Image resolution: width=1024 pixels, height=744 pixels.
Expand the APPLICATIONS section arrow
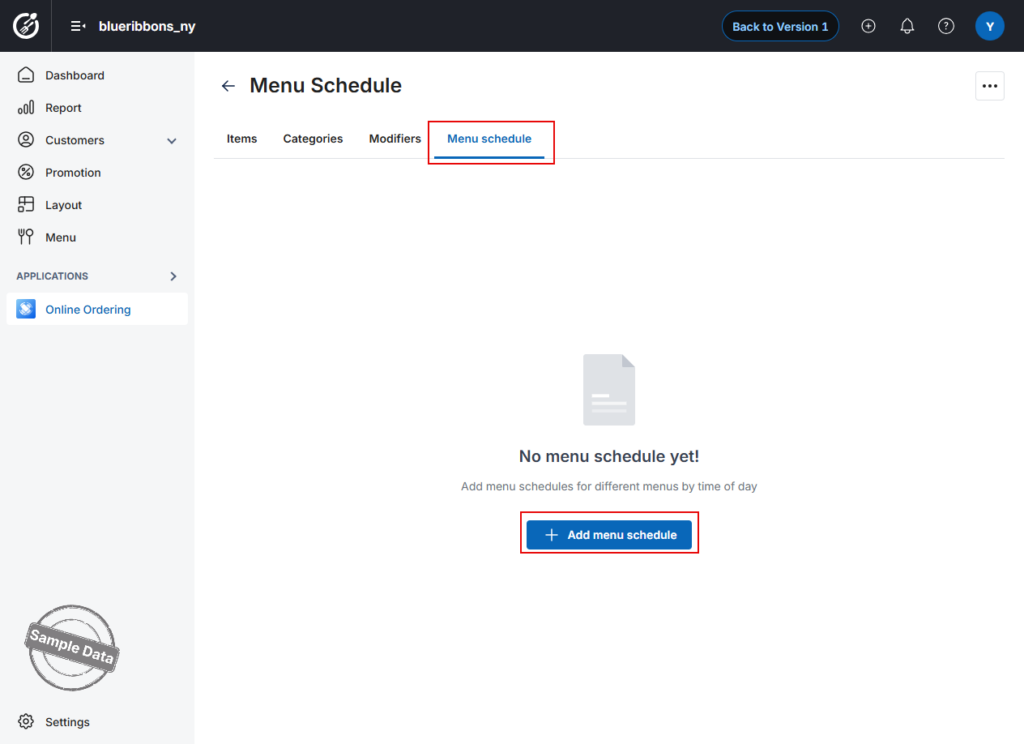[173, 276]
